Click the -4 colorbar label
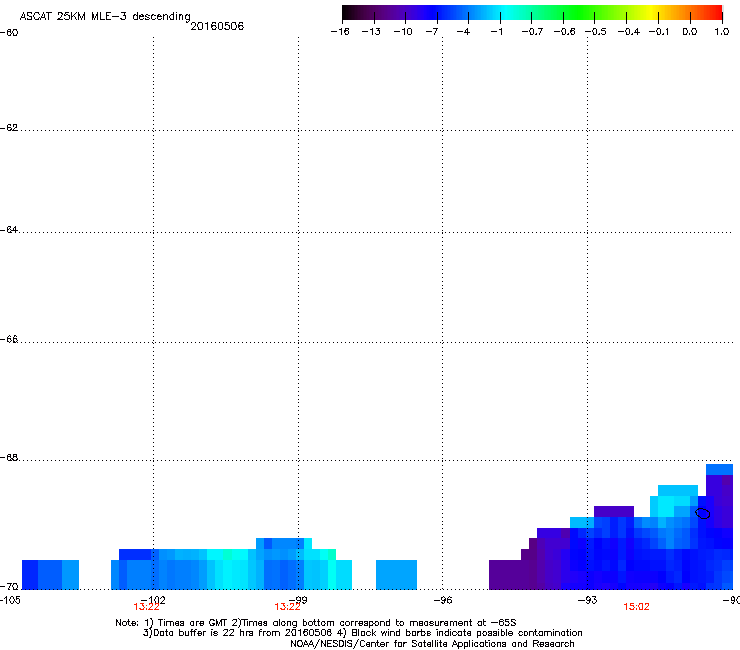 (x=463, y=32)
